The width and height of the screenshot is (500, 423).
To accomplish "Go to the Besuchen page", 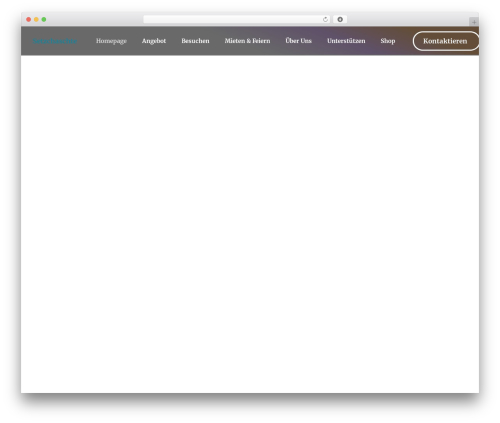I will pos(195,41).
